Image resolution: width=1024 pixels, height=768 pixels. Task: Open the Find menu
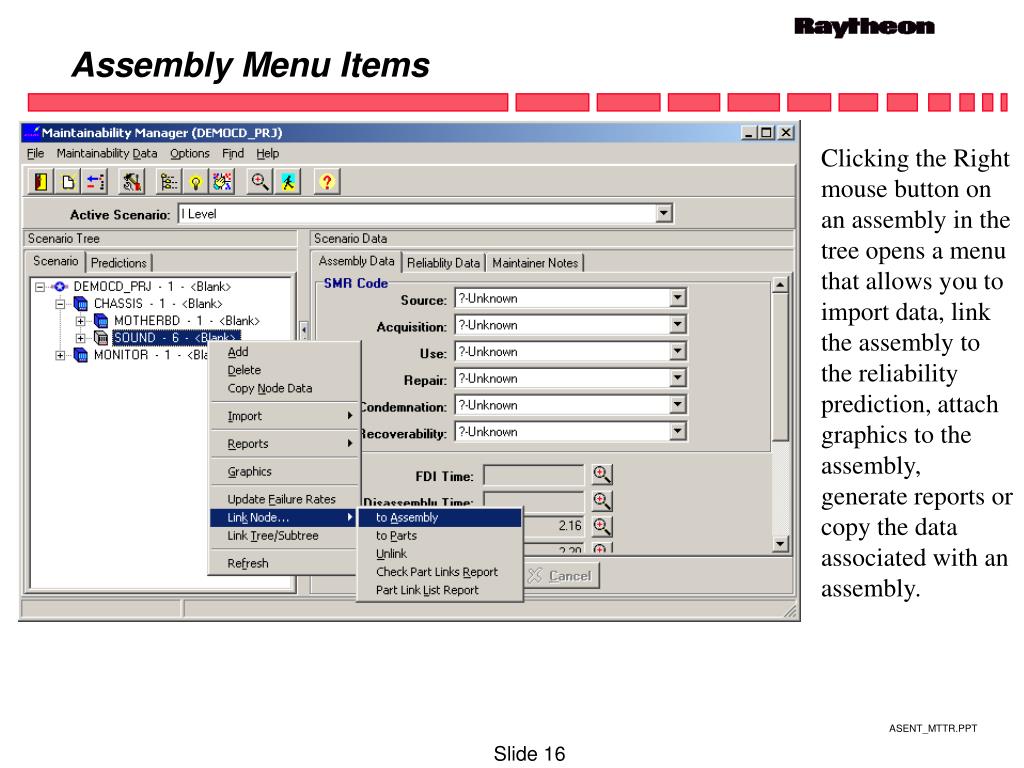pyautogui.click(x=232, y=153)
